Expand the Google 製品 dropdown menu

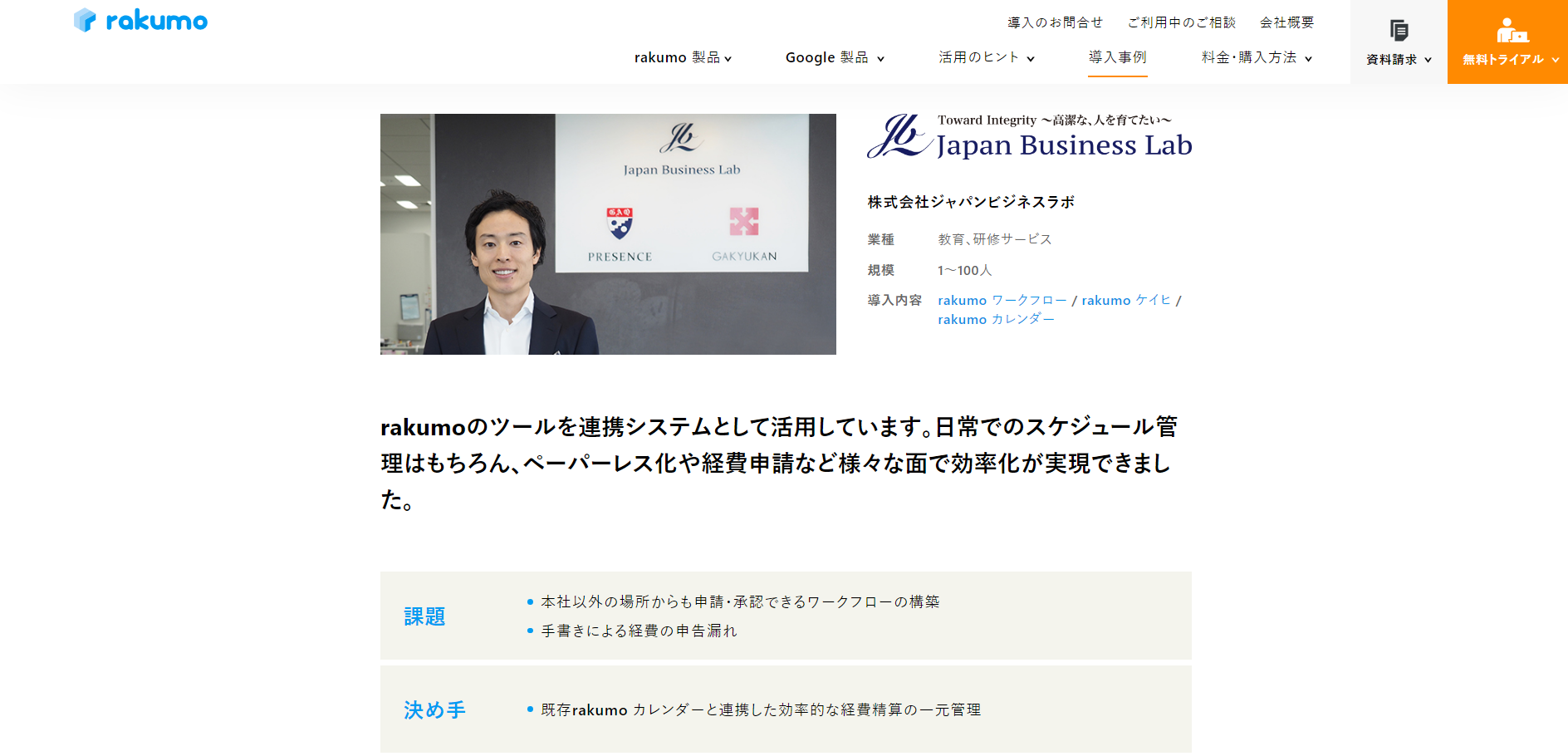coord(835,57)
